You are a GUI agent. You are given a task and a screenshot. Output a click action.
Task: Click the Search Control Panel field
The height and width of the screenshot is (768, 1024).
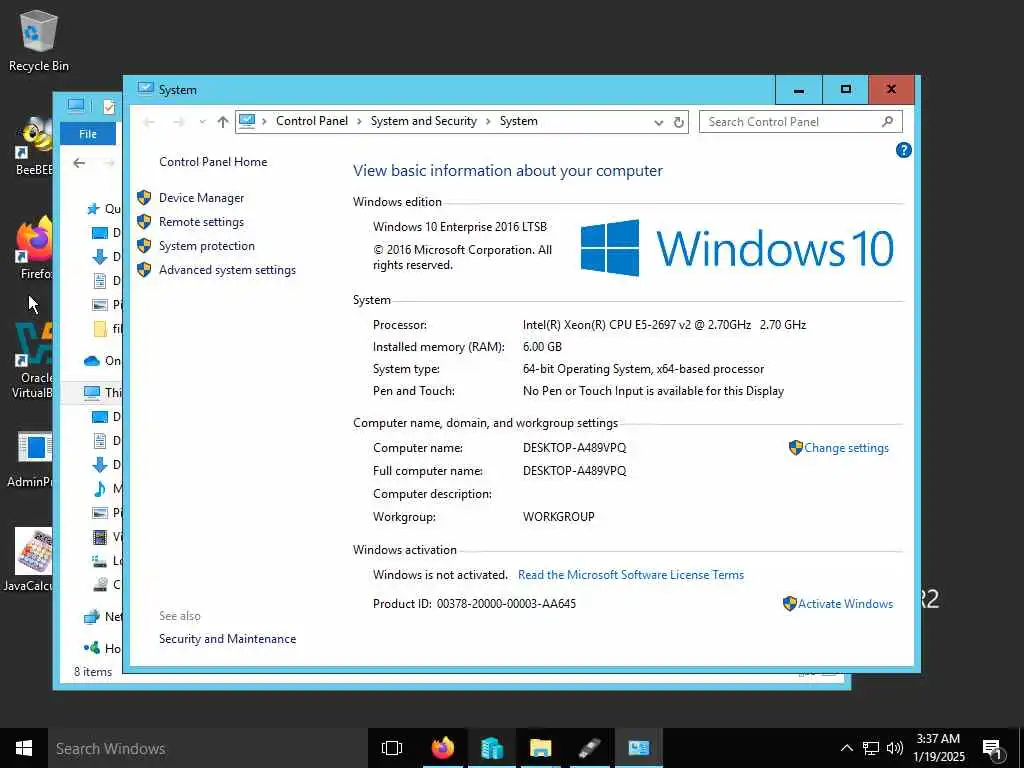click(x=801, y=122)
